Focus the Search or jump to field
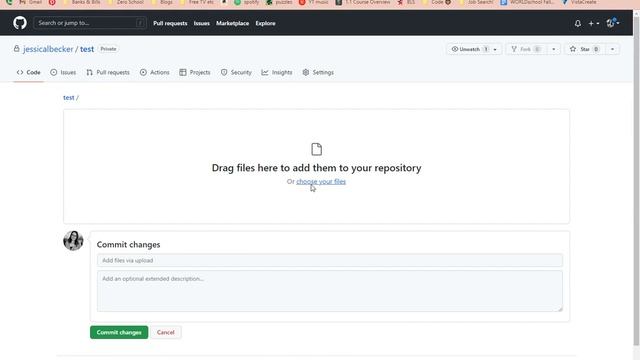Image resolution: width=640 pixels, height=360 pixels. click(89, 23)
